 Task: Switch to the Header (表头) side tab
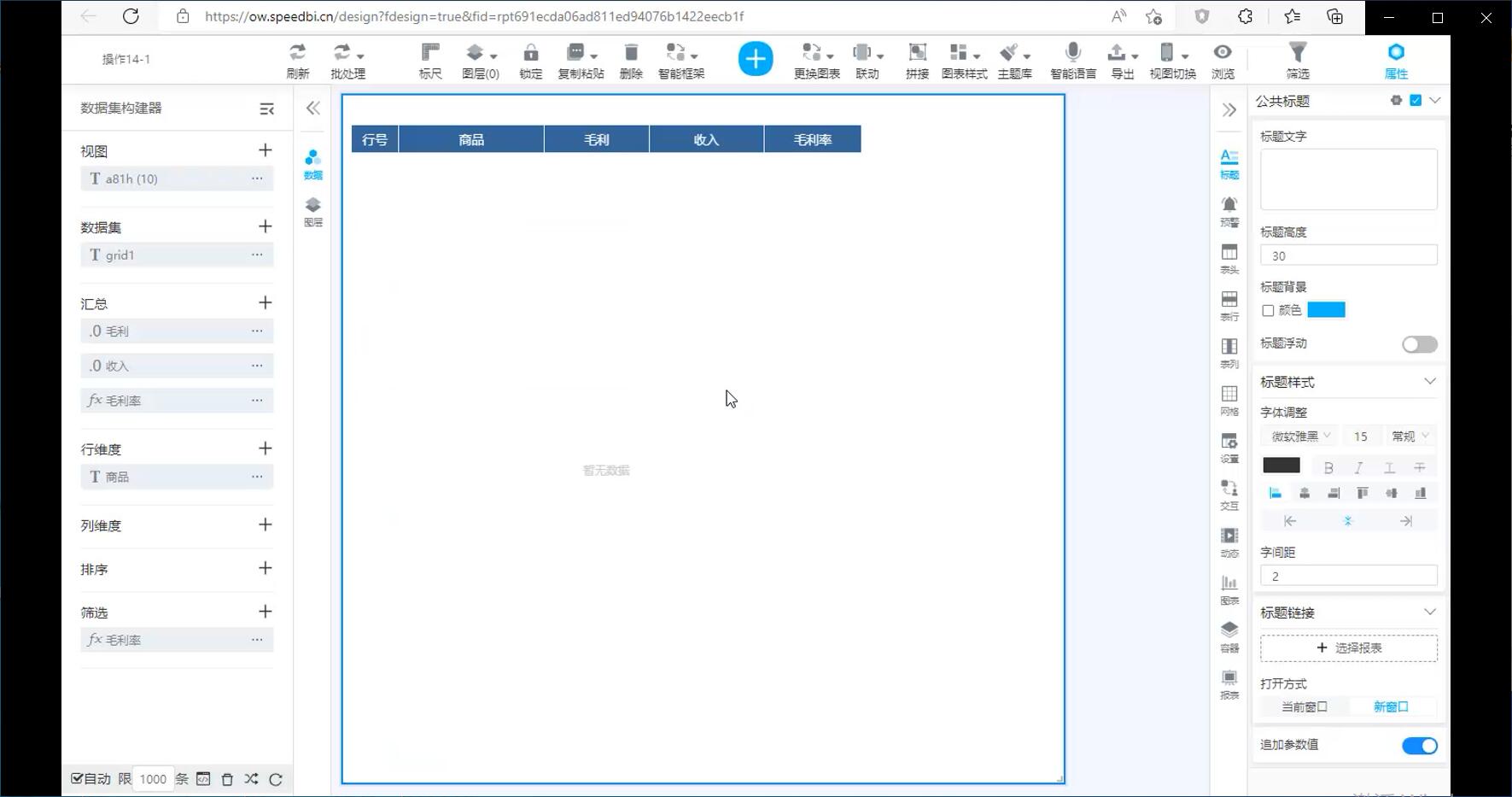coord(1229,258)
